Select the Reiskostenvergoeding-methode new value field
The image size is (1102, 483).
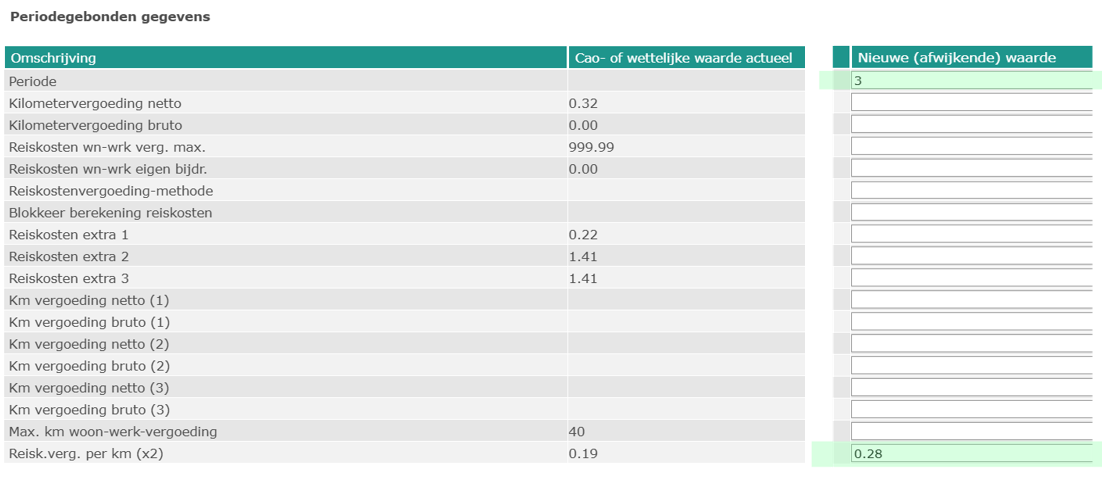[970, 191]
